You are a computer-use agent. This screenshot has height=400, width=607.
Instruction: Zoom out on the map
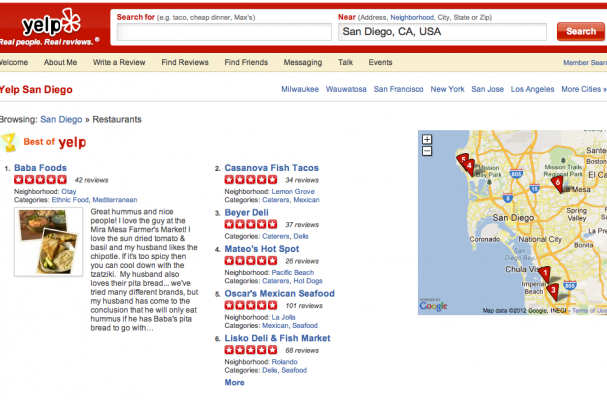pyautogui.click(x=427, y=151)
